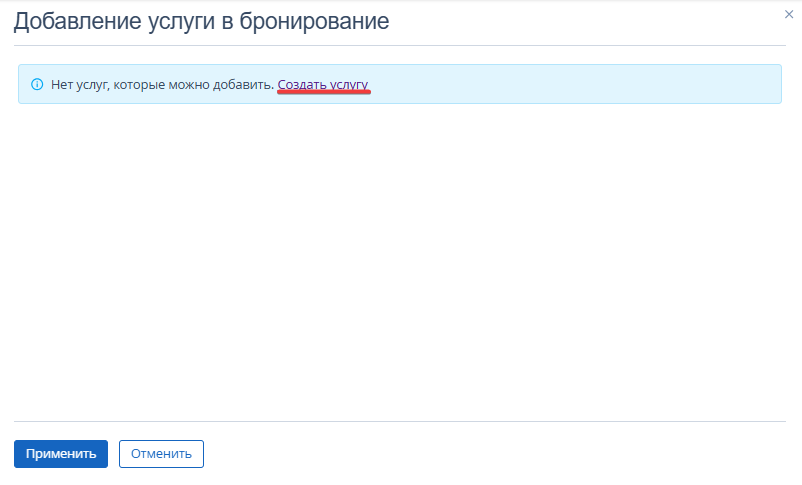Open the "Создать услугу" link

click(x=323, y=85)
